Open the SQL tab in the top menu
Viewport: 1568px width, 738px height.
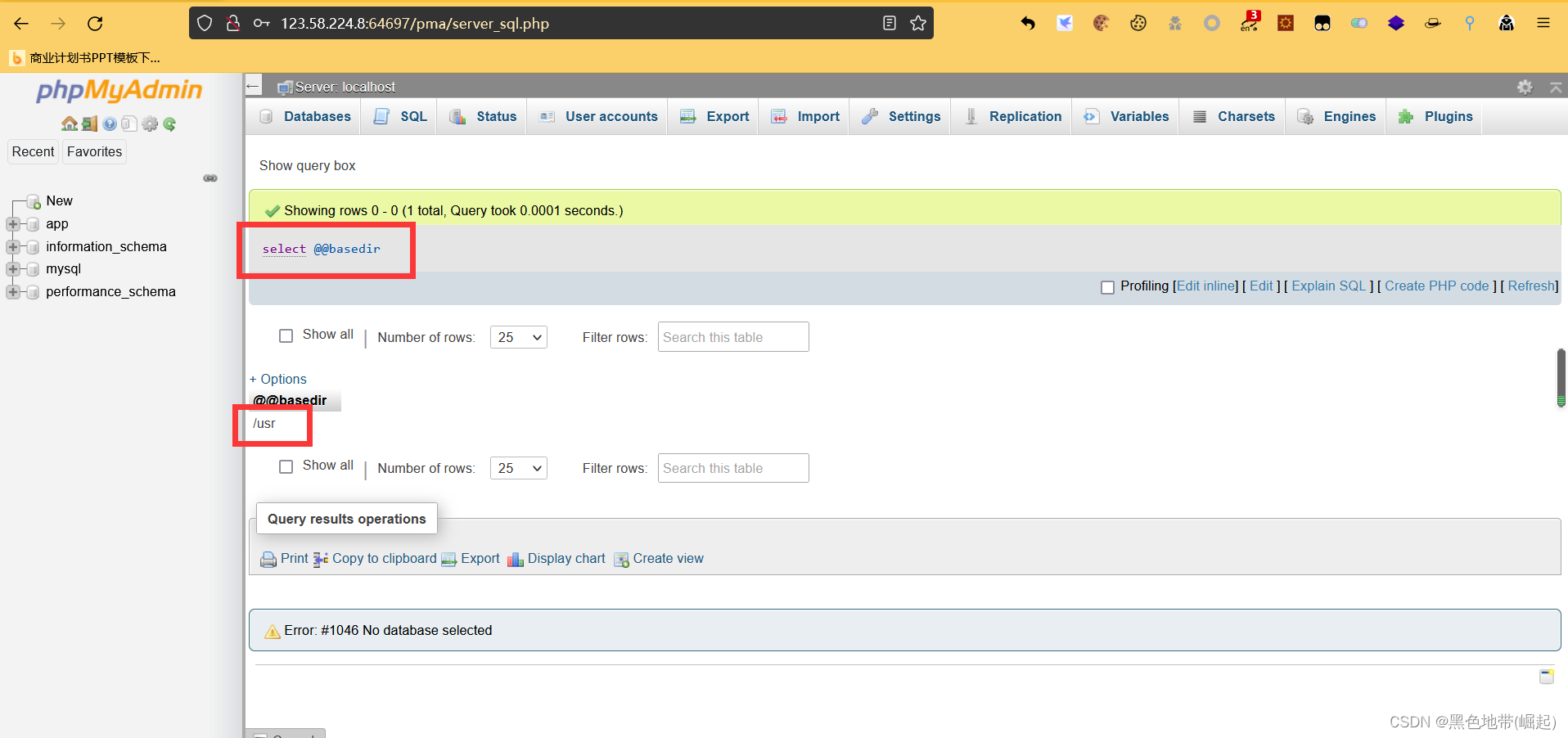[412, 116]
